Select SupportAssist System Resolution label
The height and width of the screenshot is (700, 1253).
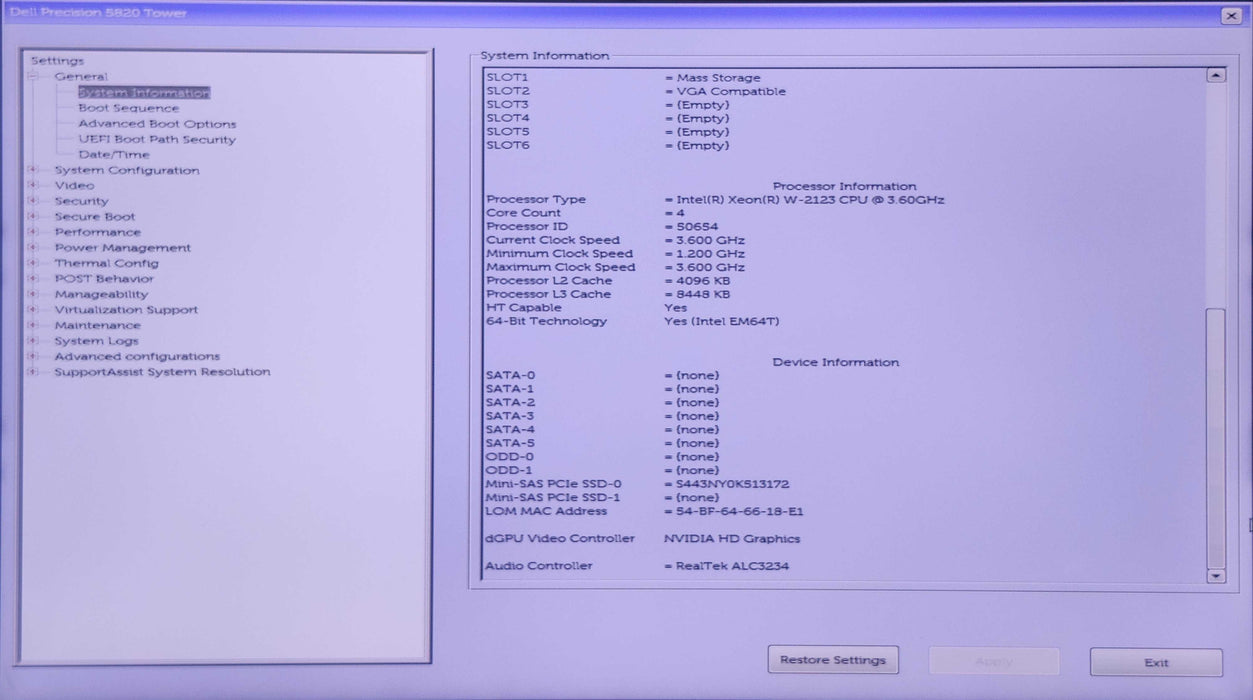[162, 372]
